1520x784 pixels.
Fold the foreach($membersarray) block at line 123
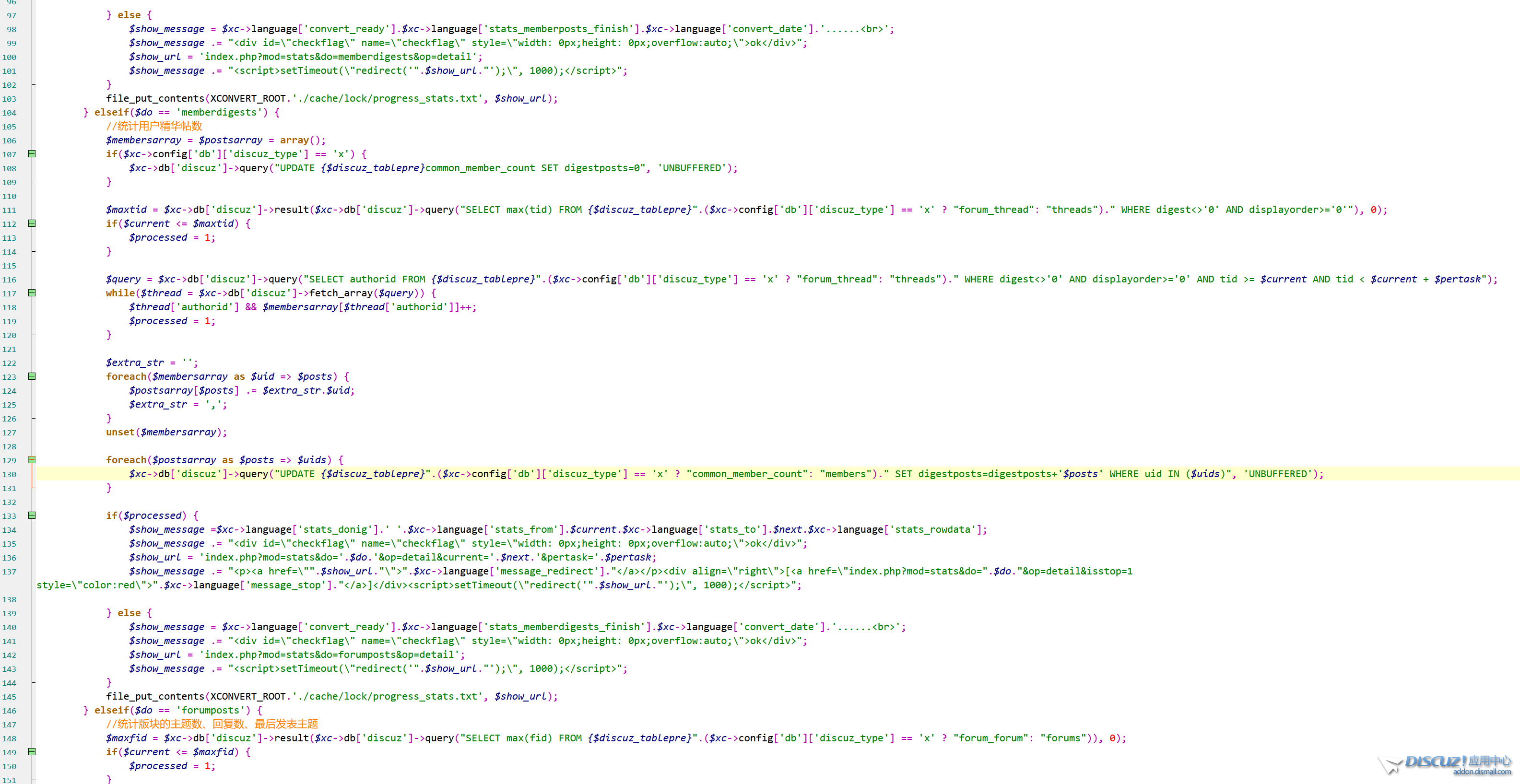tap(33, 376)
